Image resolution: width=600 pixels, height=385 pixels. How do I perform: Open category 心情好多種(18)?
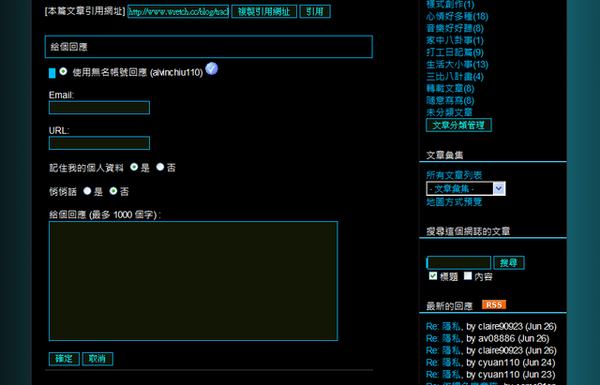(x=457, y=16)
